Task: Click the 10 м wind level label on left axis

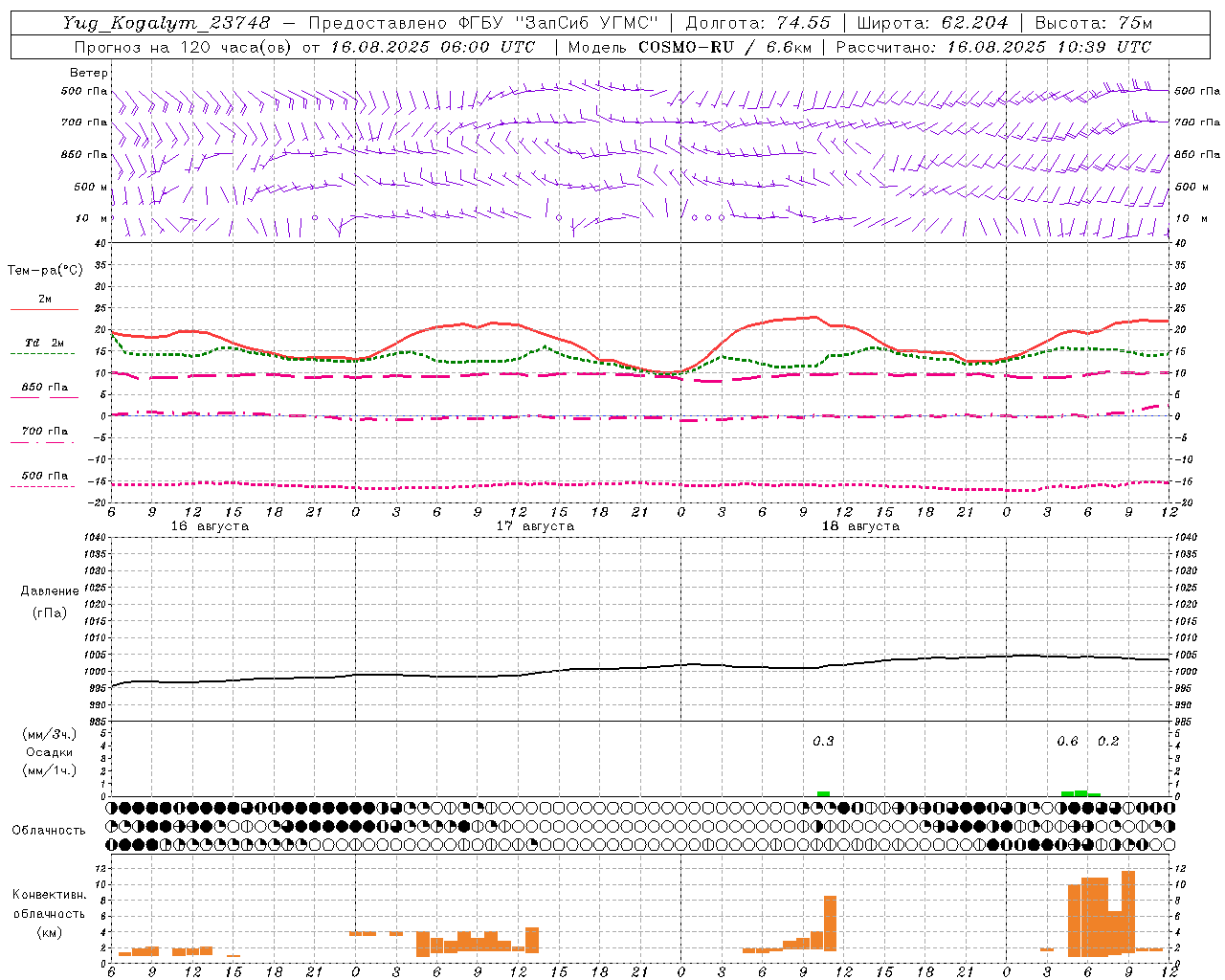Action: [x=91, y=219]
